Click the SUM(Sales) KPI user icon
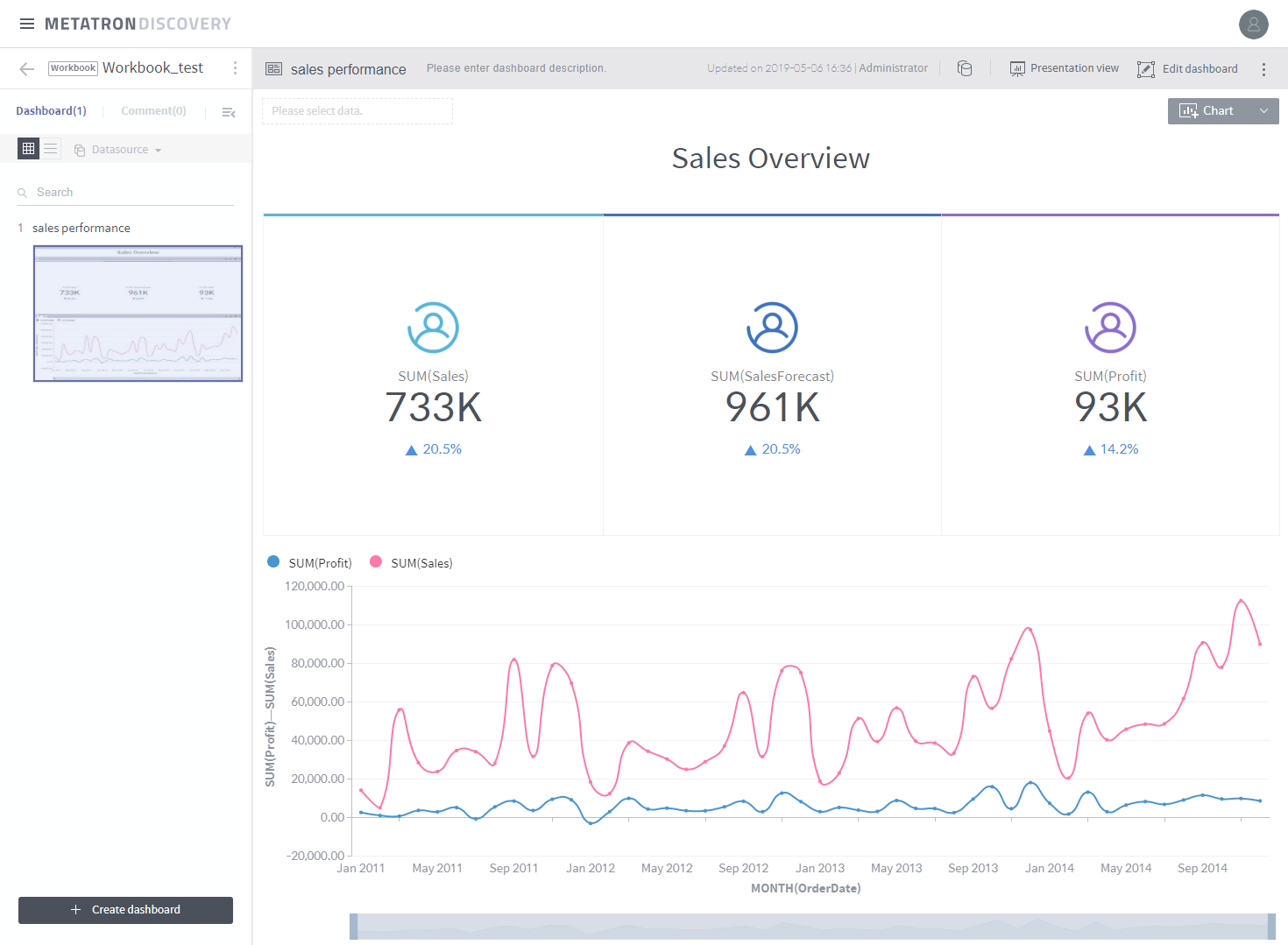Image resolution: width=1288 pixels, height=945 pixels. 433,328
